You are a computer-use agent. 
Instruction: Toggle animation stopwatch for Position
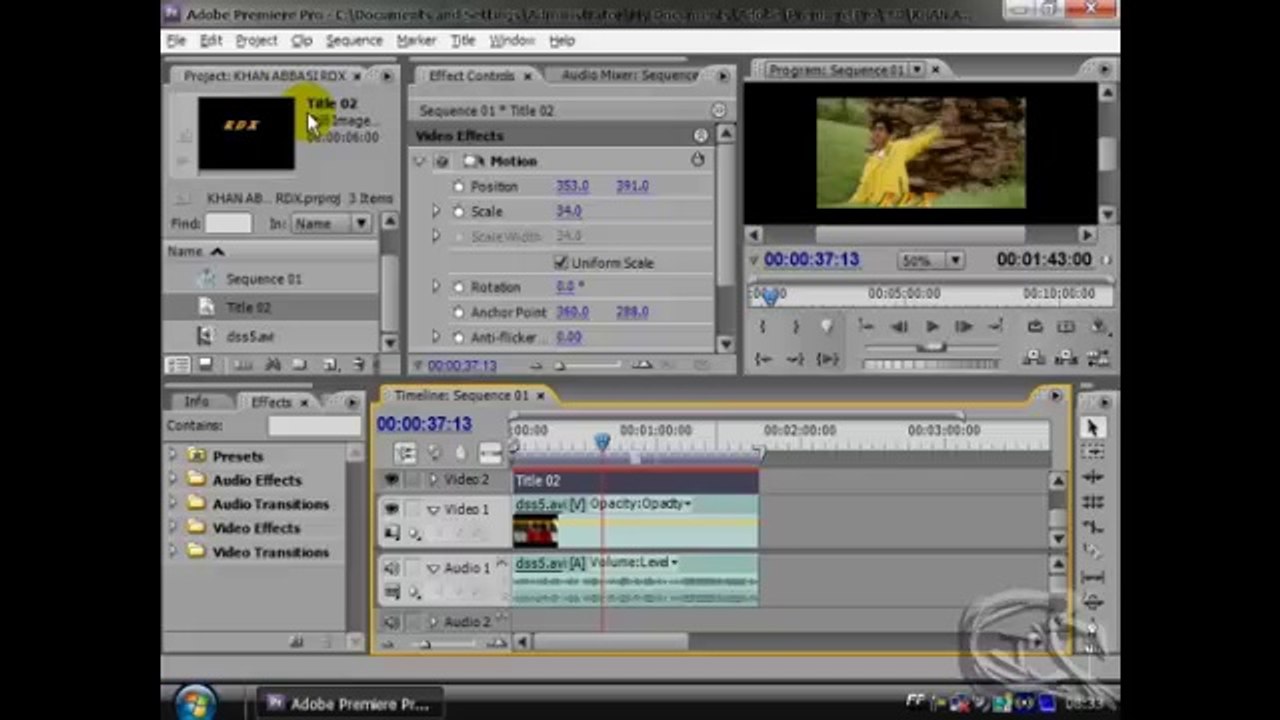(459, 186)
